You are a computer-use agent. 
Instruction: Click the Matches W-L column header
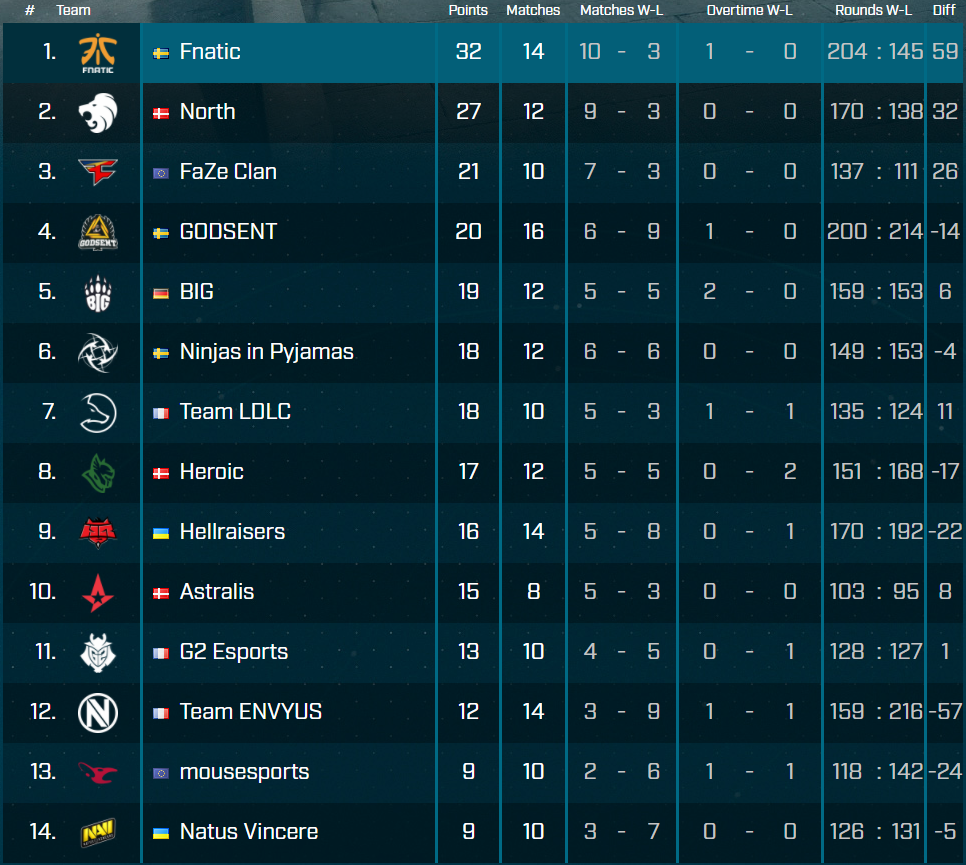pyautogui.click(x=622, y=10)
